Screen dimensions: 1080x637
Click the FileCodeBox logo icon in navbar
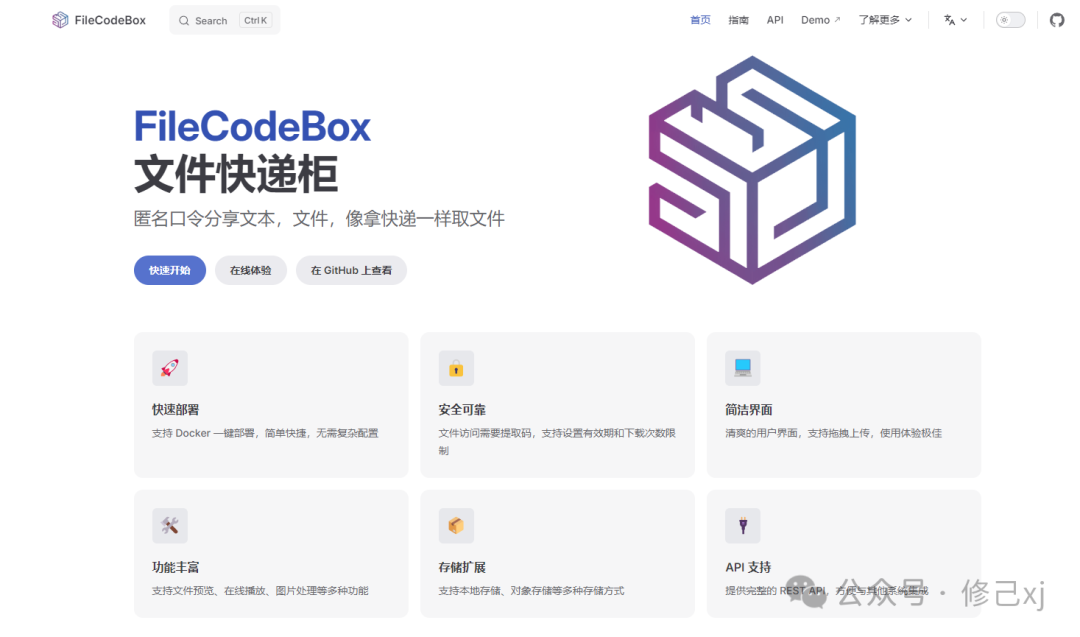60,20
